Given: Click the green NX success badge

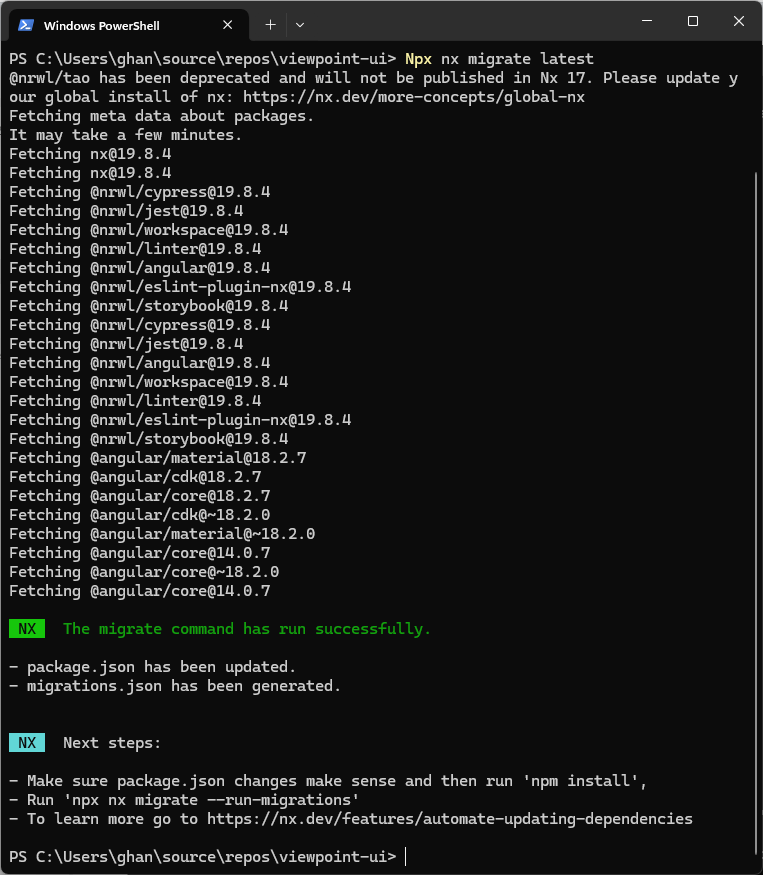Looking at the screenshot, I should coord(27,629).
